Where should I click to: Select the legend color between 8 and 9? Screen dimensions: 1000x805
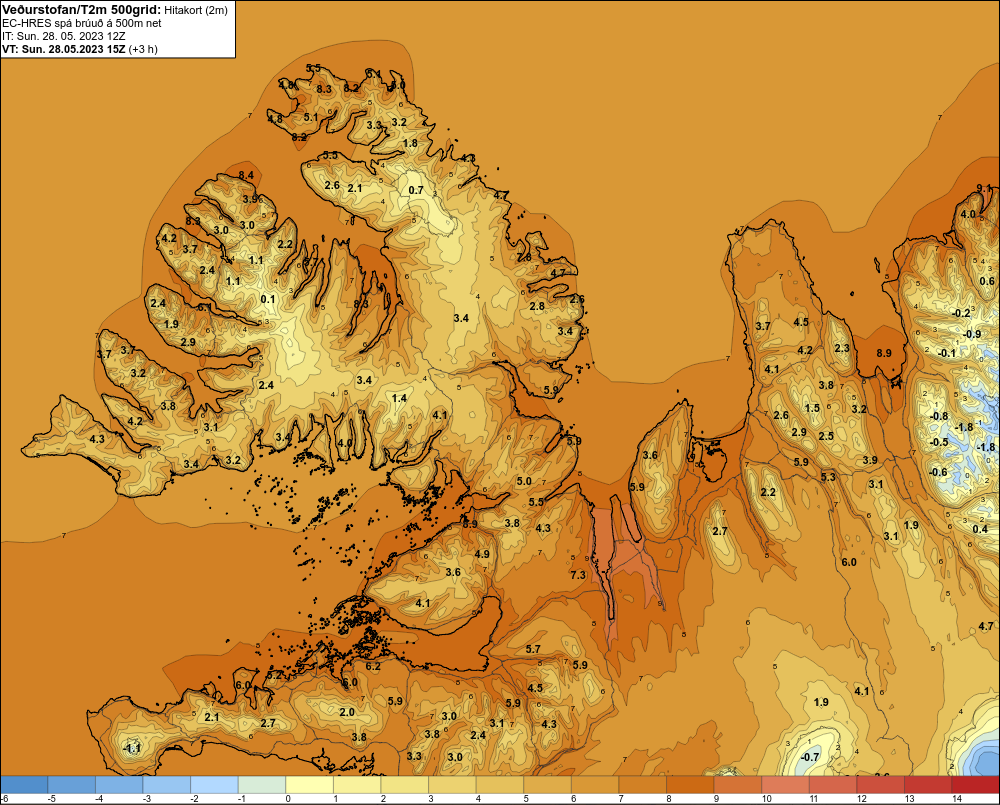pos(690,784)
